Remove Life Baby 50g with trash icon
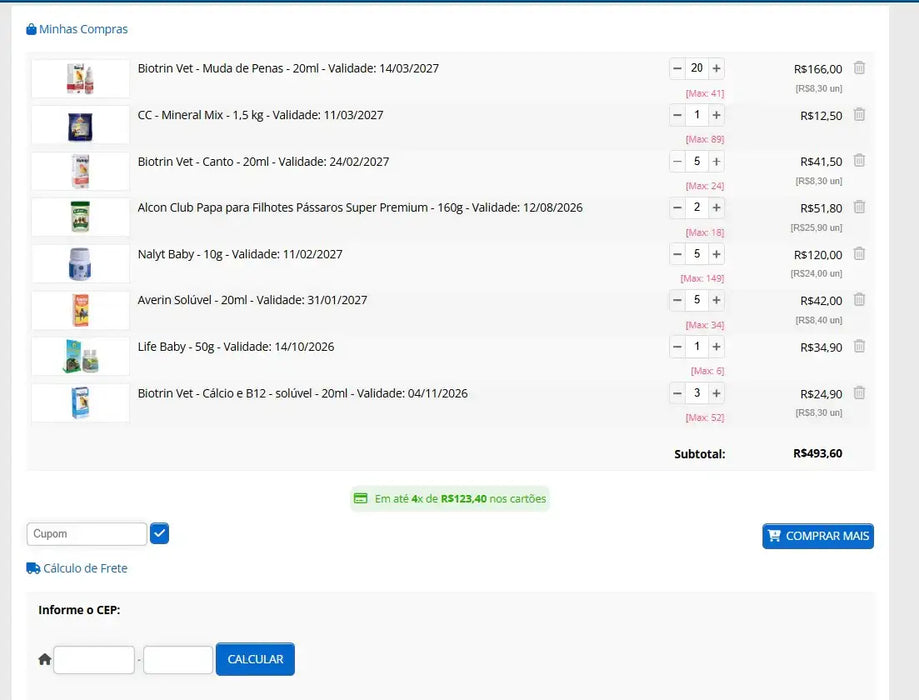919x700 pixels. pyautogui.click(x=859, y=347)
